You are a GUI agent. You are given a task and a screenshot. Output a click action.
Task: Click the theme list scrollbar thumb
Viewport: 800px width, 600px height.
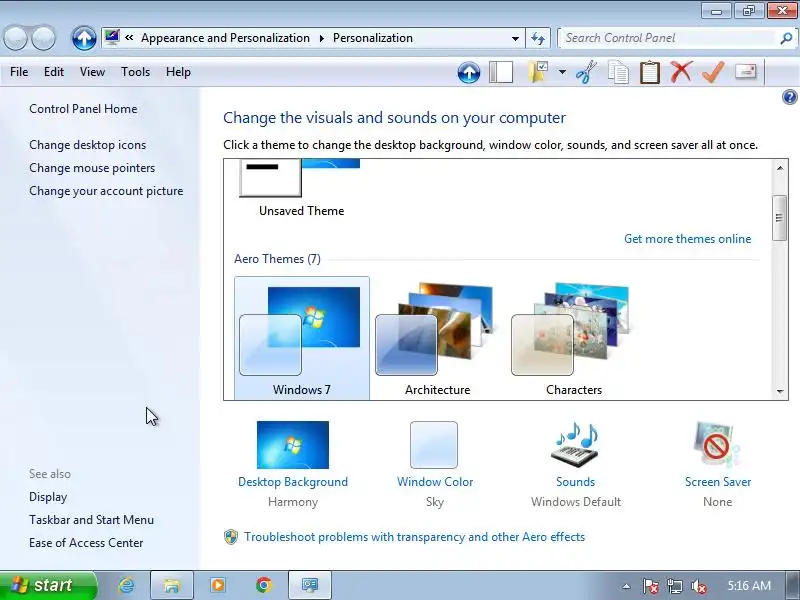780,218
